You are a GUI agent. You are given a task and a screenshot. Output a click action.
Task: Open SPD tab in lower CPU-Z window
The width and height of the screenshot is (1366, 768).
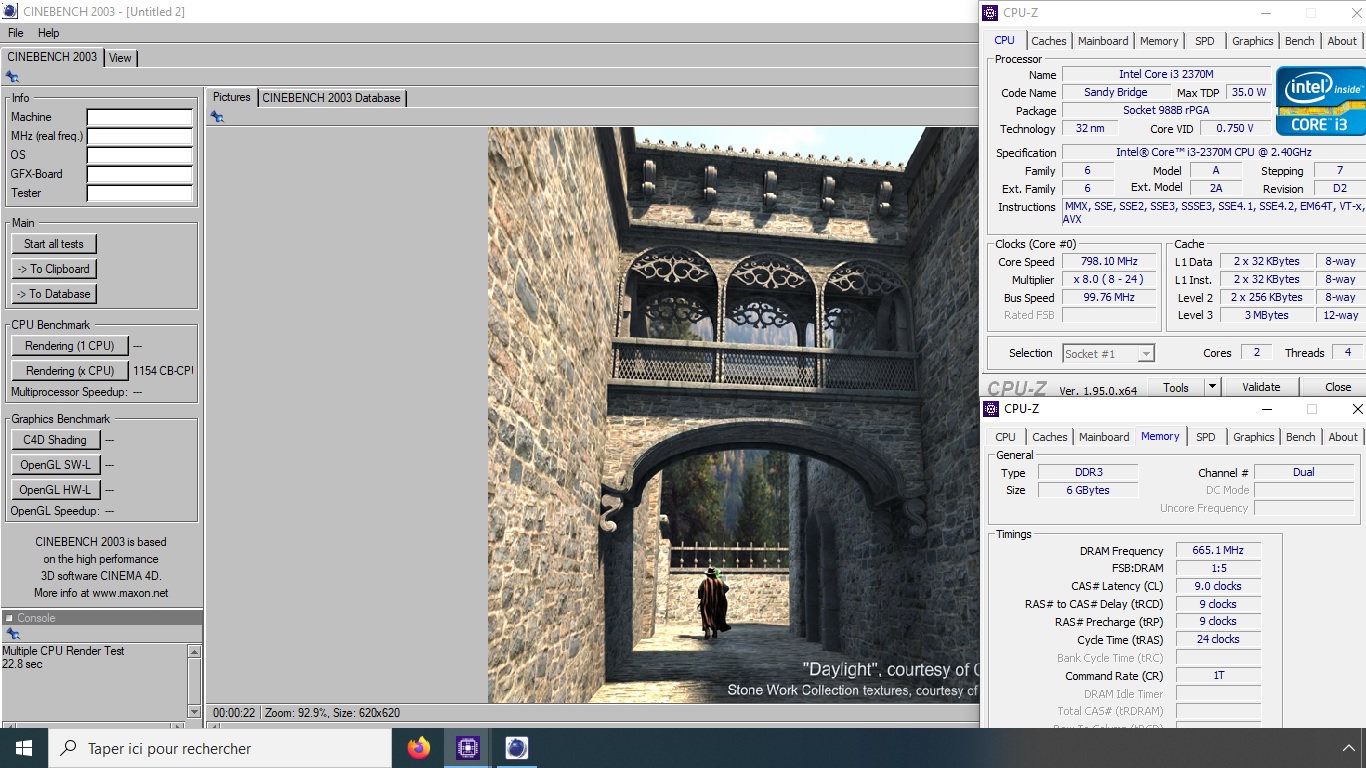(1206, 437)
